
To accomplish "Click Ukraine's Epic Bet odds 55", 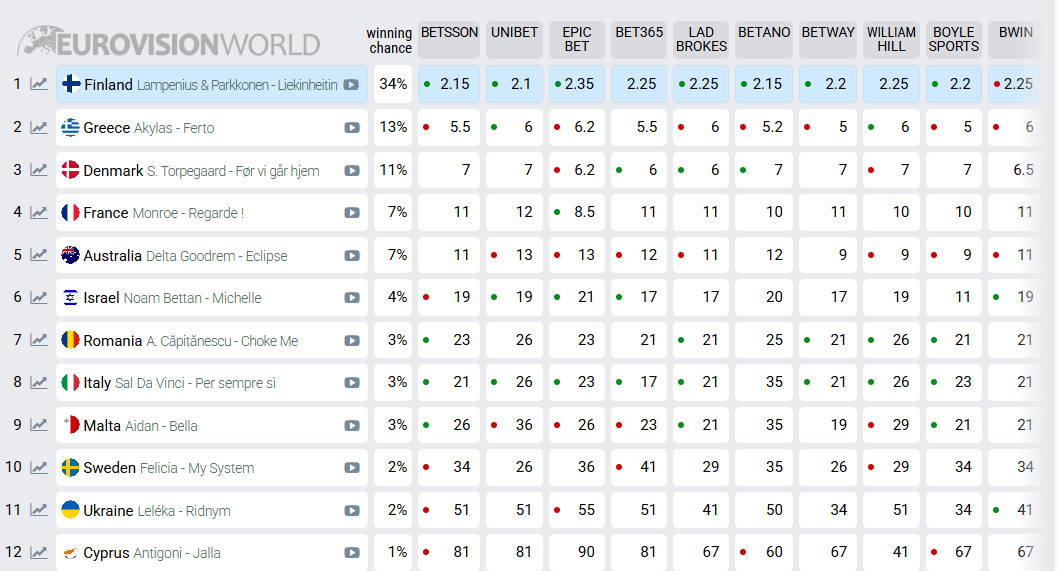I will click(x=576, y=510).
